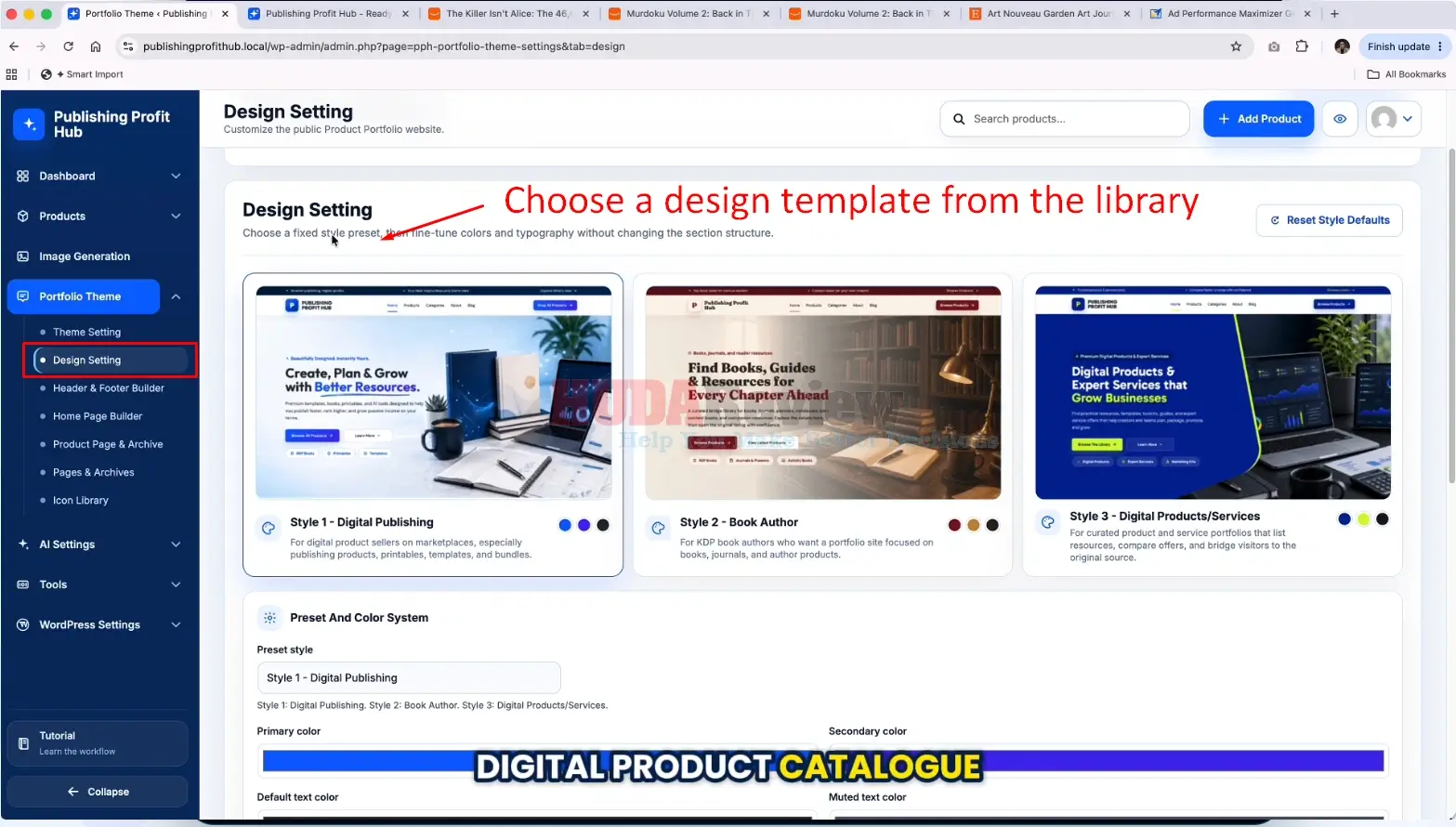This screenshot has height=827, width=1456.
Task: Switch to Publishing Profit Hub browser tab
Action: point(327,14)
